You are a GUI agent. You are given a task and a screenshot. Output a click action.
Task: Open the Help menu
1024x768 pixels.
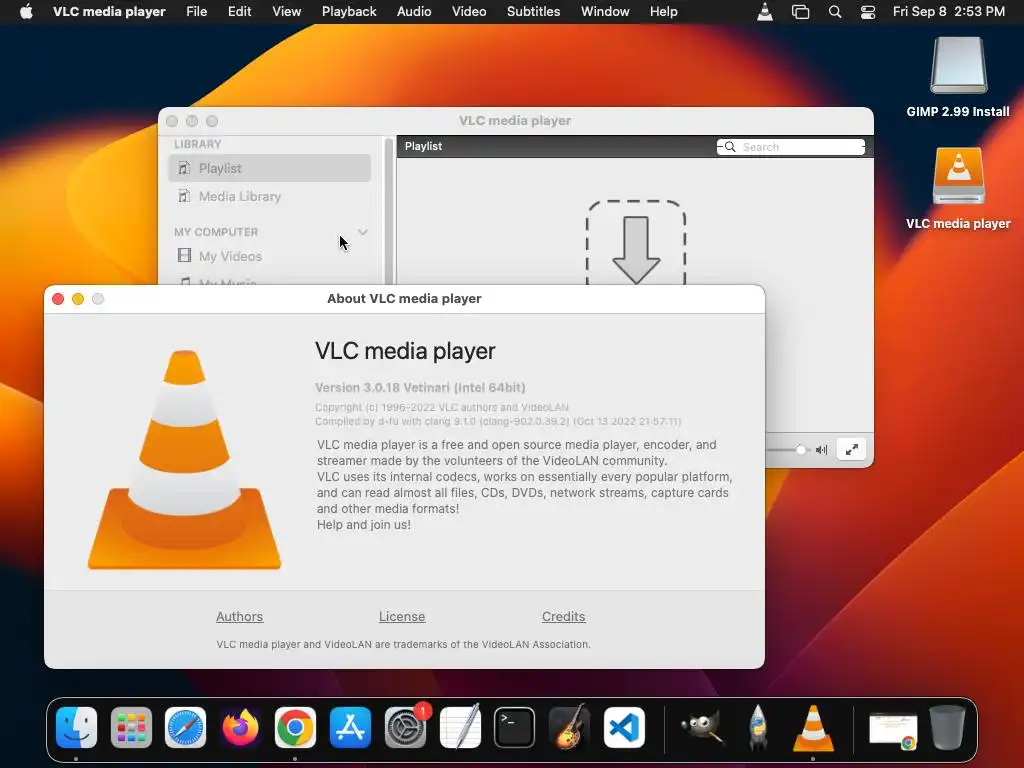coord(664,12)
